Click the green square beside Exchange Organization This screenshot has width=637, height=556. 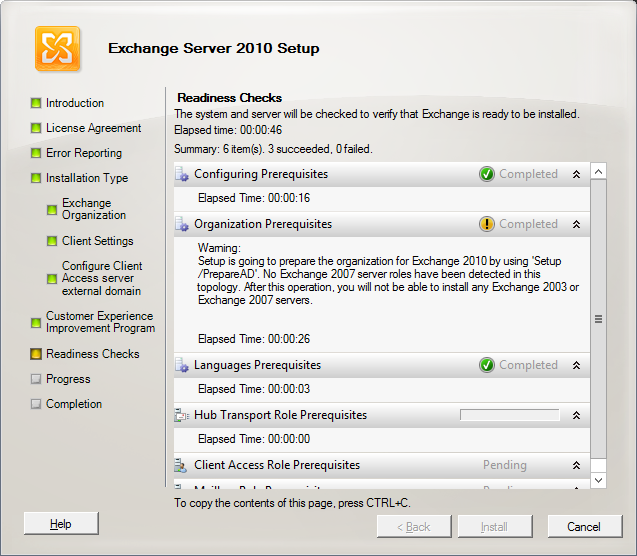click(52, 210)
